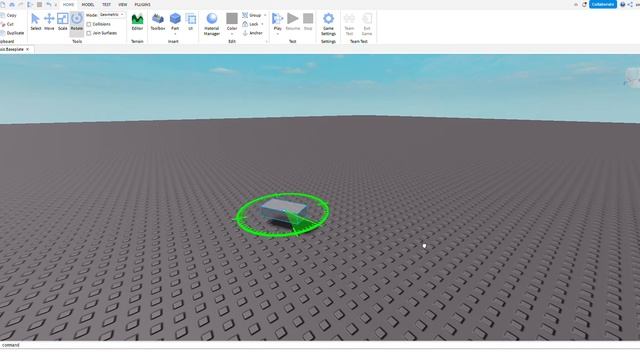
Task: Open the Mode Geometric dropdown
Action: (112, 15)
